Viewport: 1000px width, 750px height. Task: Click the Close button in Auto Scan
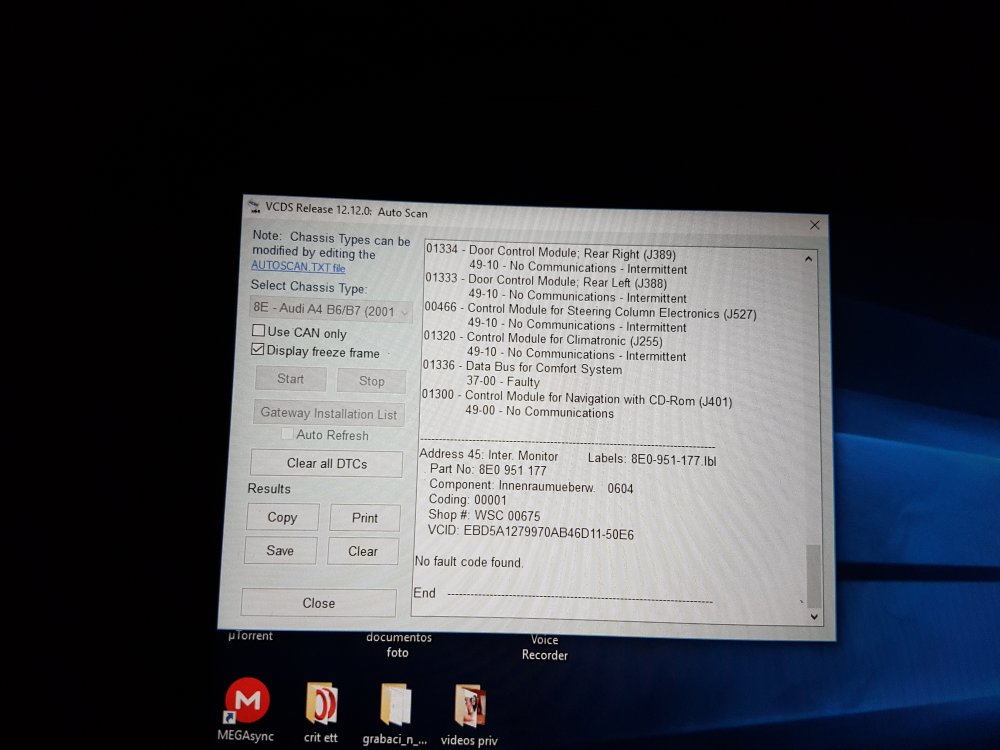[x=318, y=603]
